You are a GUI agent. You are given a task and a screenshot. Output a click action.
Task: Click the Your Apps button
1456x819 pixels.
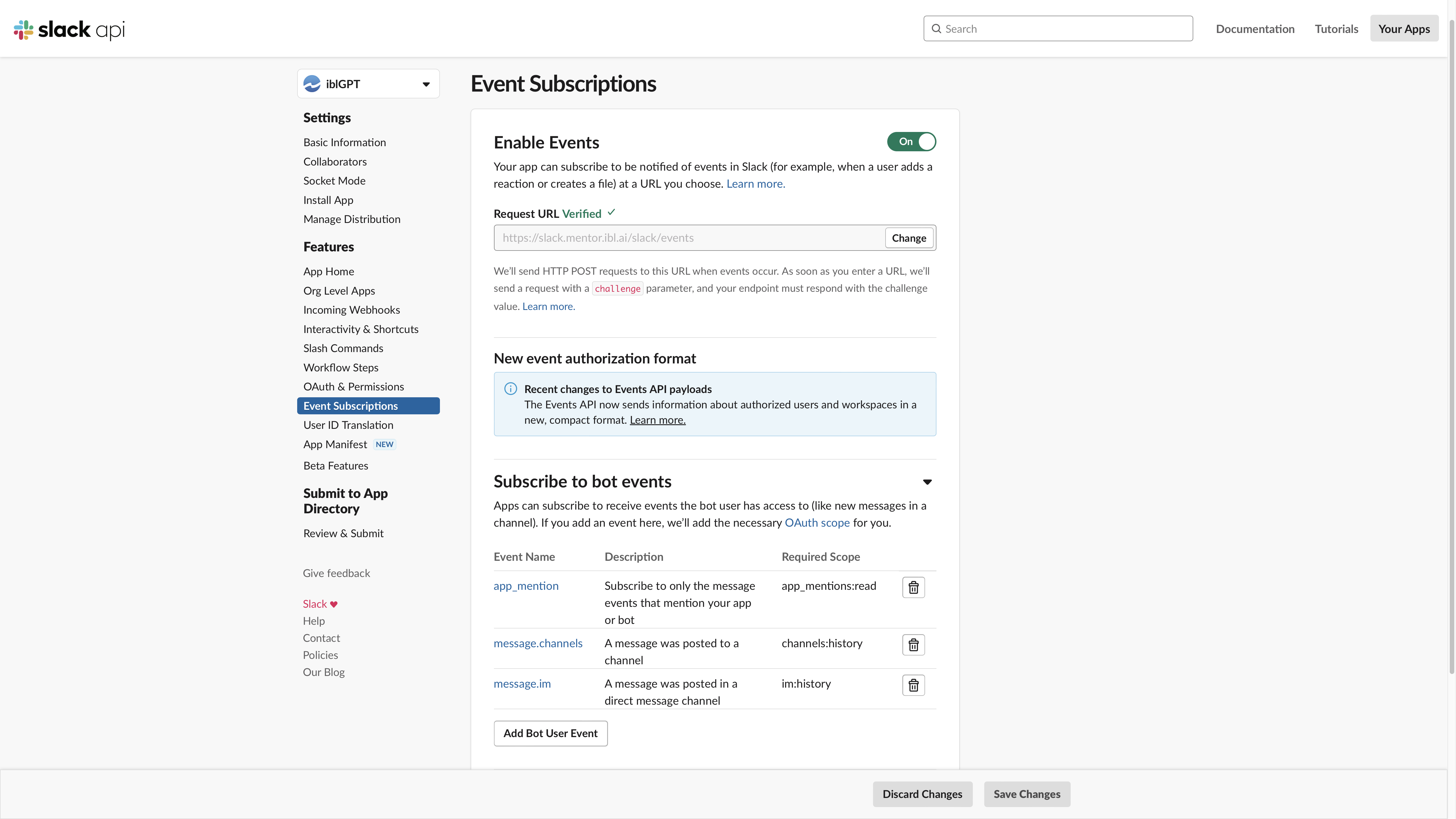(1404, 29)
